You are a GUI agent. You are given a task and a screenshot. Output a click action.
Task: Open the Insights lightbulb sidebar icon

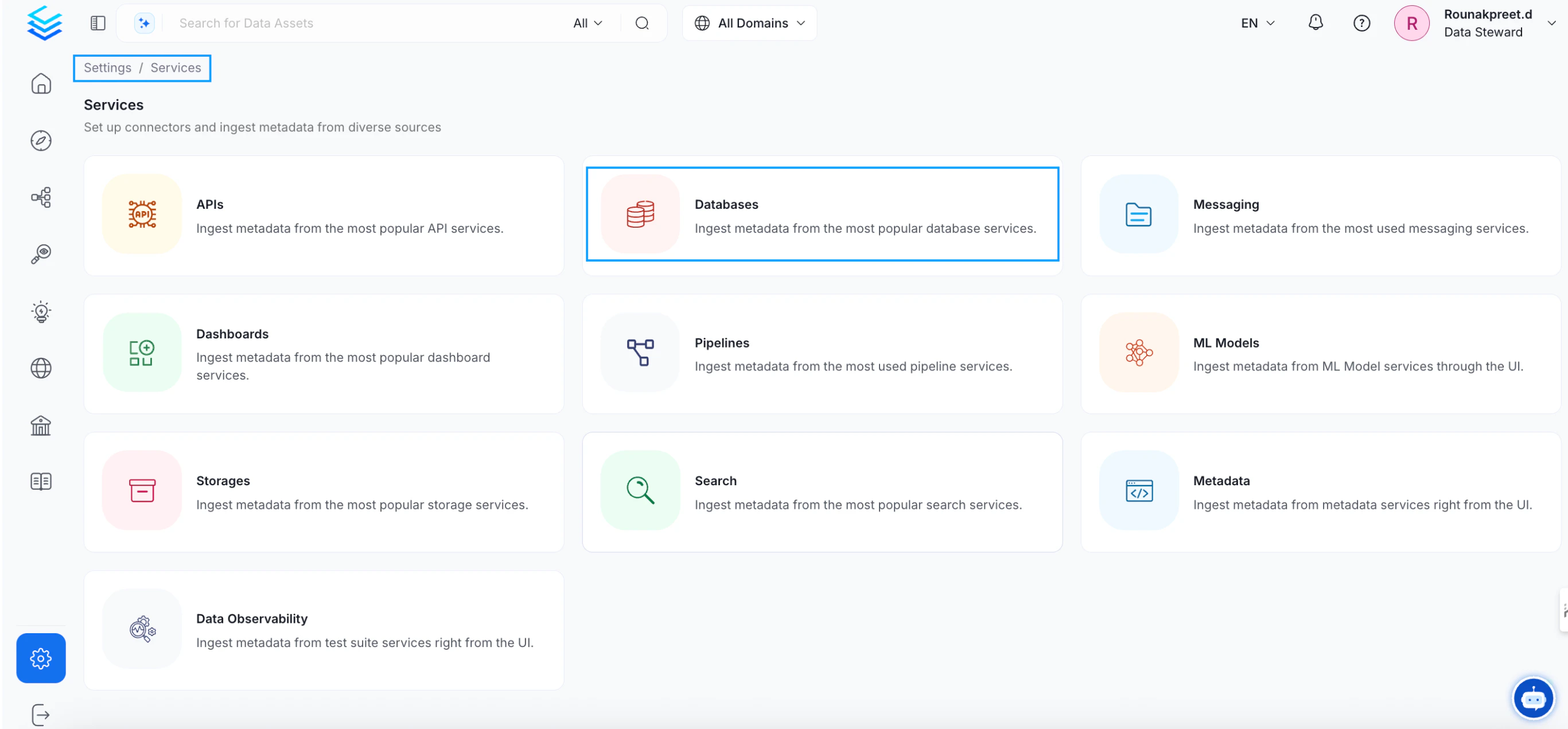coord(41,311)
